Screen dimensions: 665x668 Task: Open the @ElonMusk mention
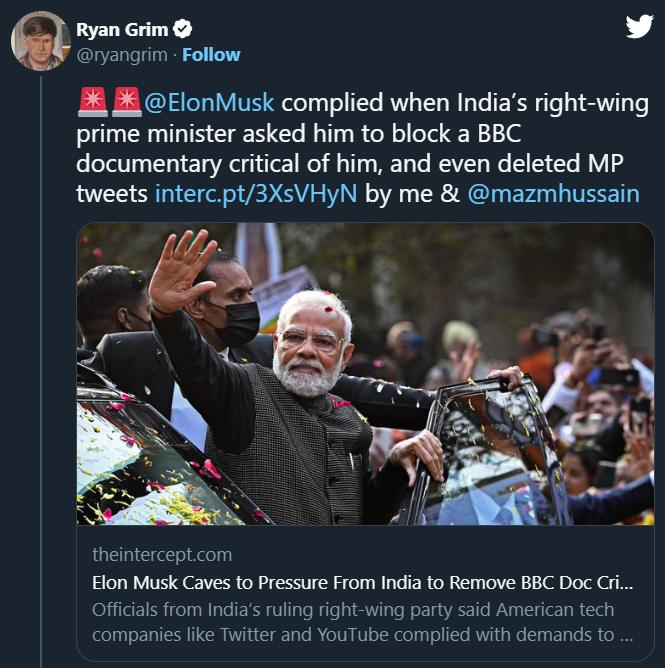[x=208, y=103]
